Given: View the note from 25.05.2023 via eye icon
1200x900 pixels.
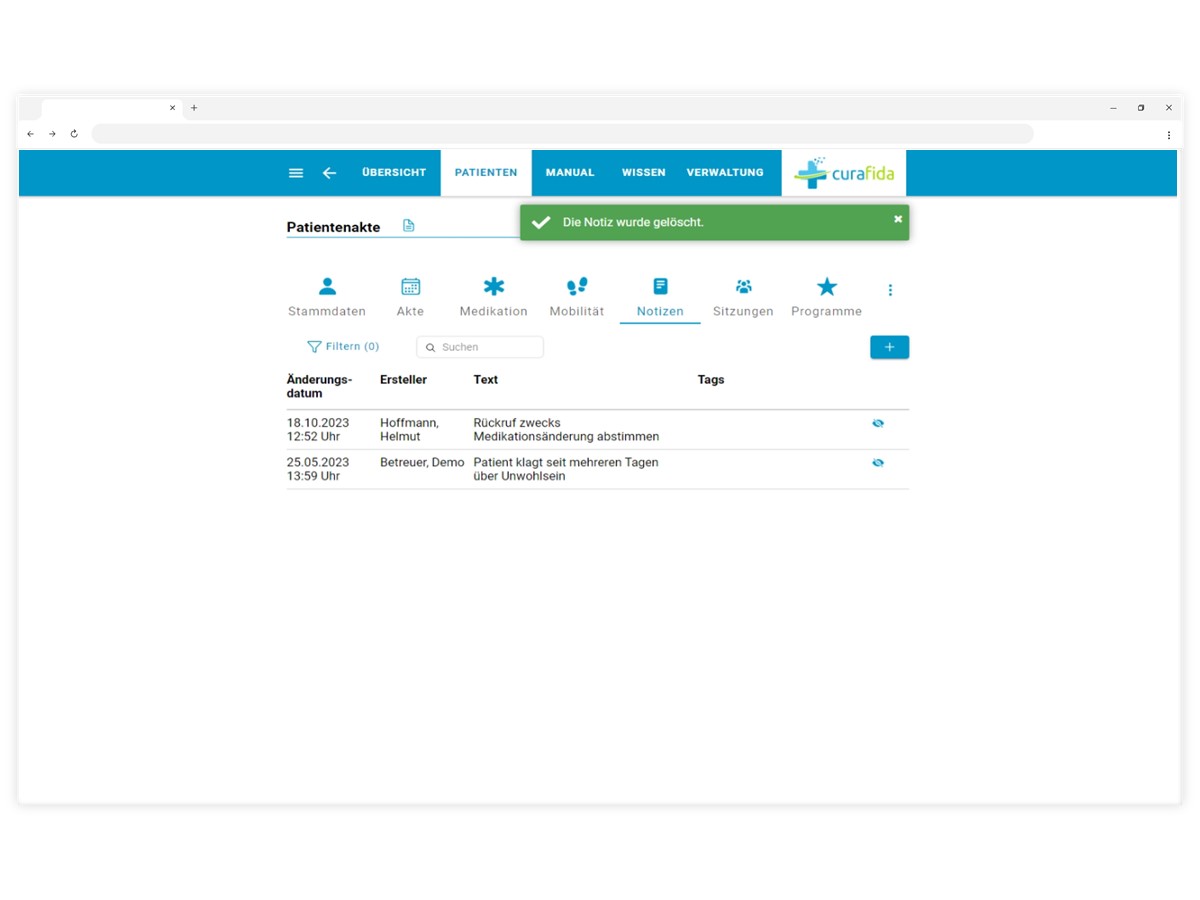Looking at the screenshot, I should pyautogui.click(x=878, y=463).
